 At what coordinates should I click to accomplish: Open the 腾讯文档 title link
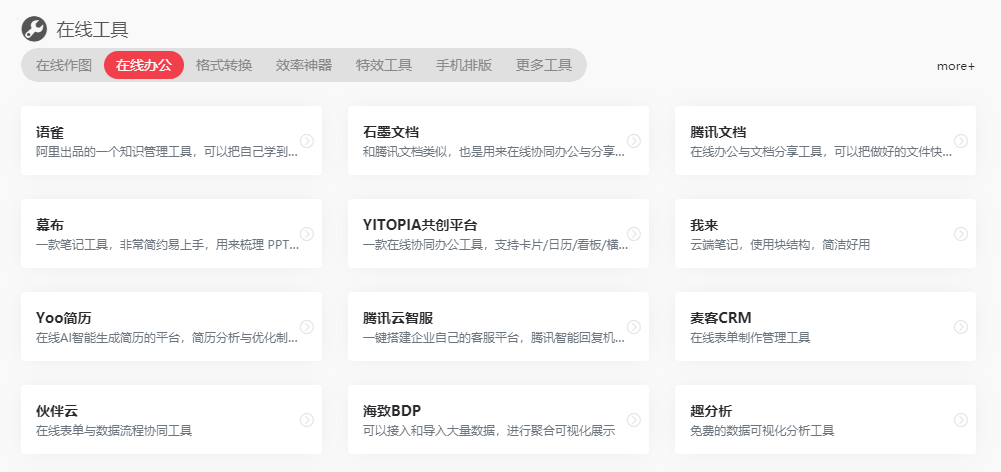click(x=718, y=132)
